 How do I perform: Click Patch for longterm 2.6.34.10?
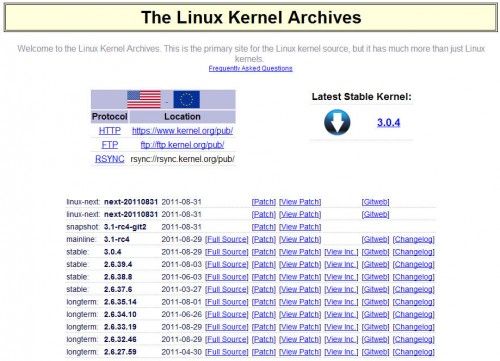point(264,314)
